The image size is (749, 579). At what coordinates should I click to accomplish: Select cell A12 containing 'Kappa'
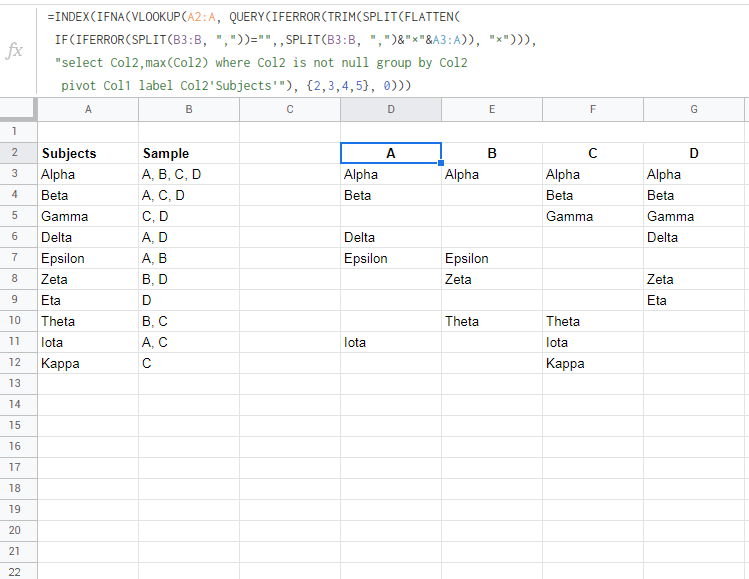click(x=88, y=363)
